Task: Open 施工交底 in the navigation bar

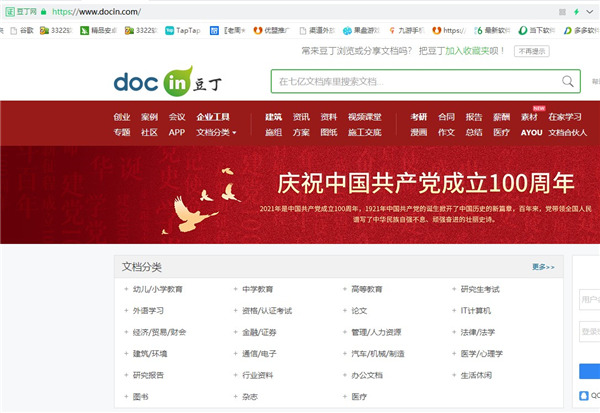Action: (365, 132)
